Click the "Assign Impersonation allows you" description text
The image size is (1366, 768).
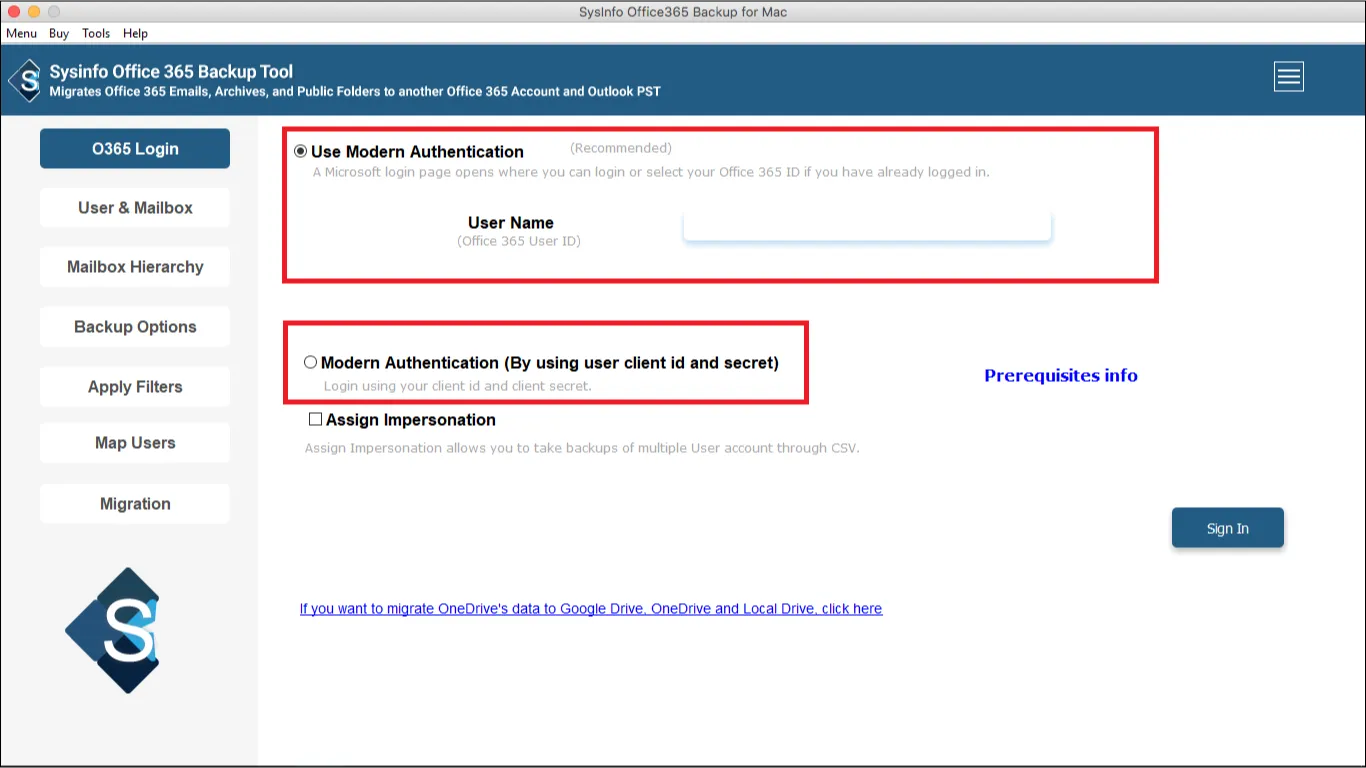tap(582, 448)
